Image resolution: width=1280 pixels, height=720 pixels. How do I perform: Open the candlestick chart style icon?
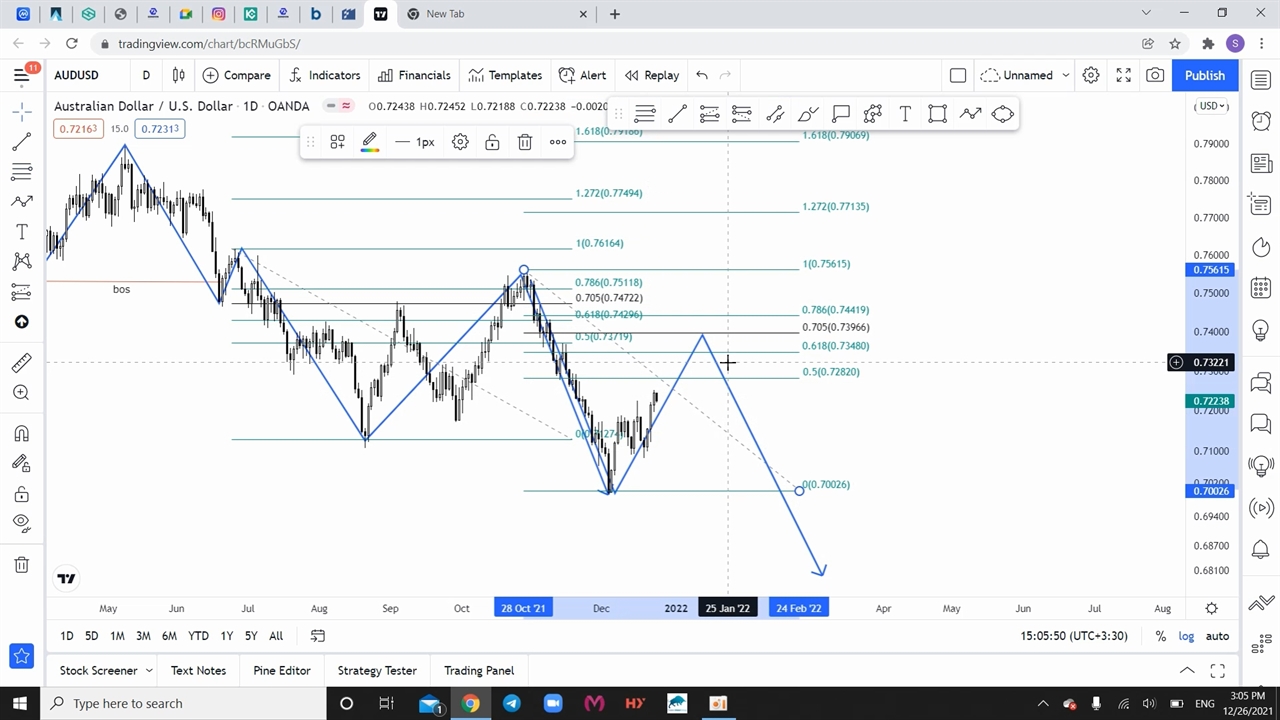point(179,75)
